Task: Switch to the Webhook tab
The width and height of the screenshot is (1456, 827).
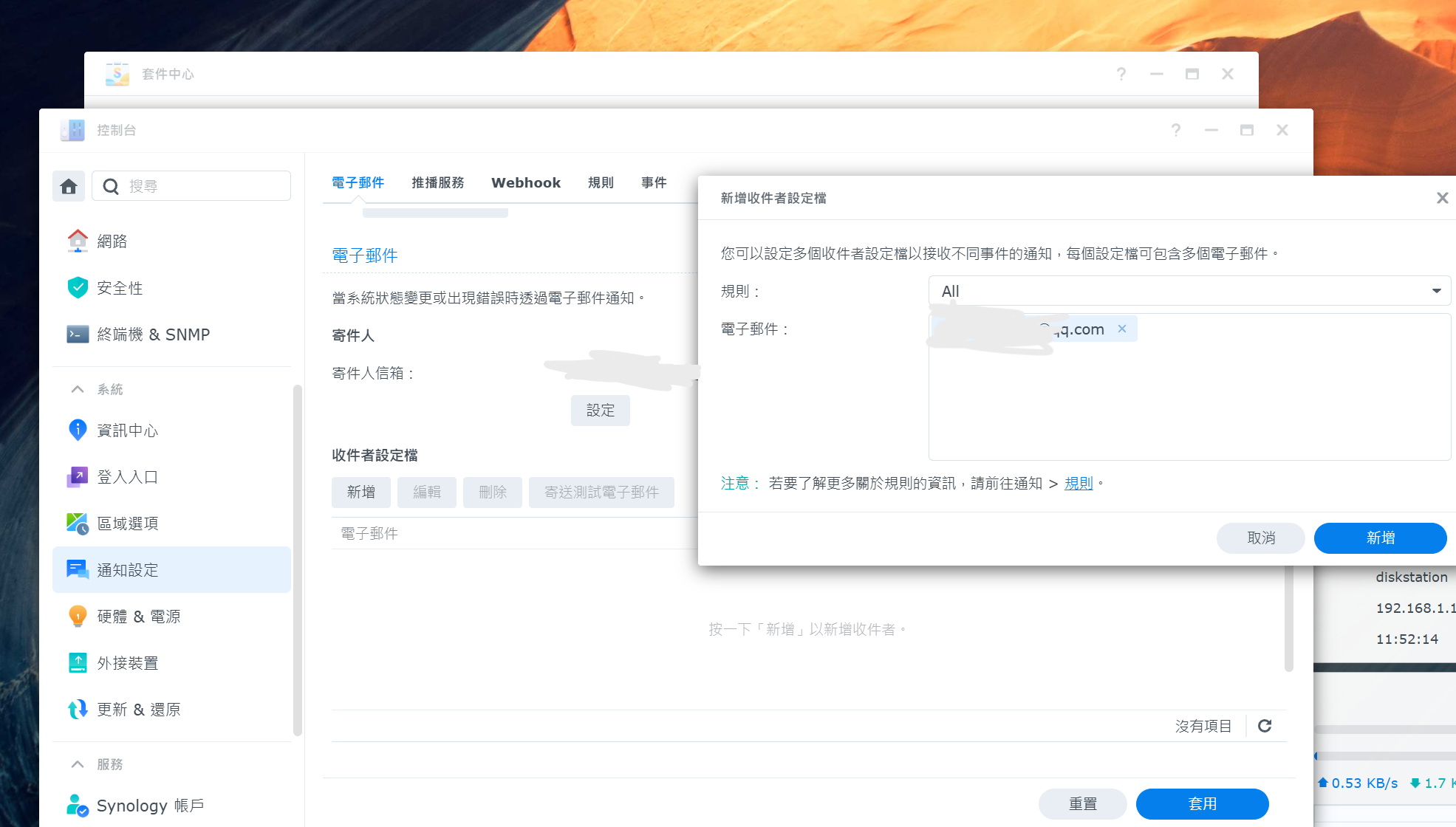Action: point(525,182)
